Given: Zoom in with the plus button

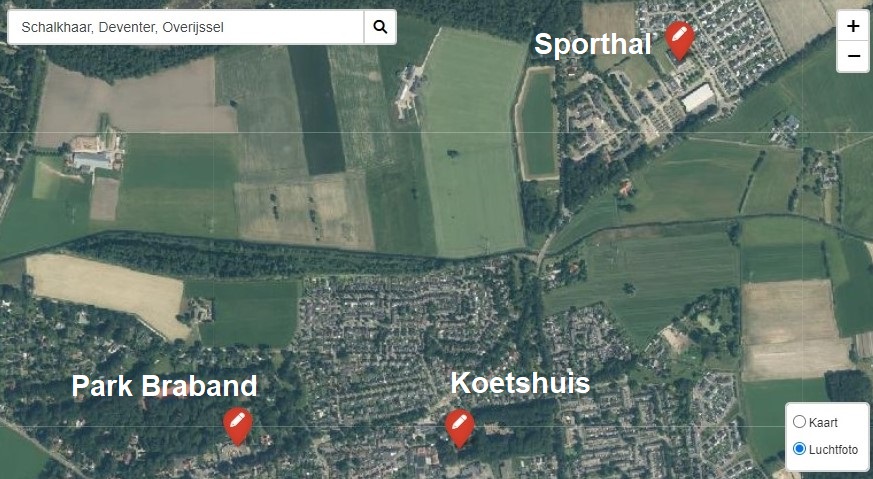Looking at the screenshot, I should click(x=853, y=26).
